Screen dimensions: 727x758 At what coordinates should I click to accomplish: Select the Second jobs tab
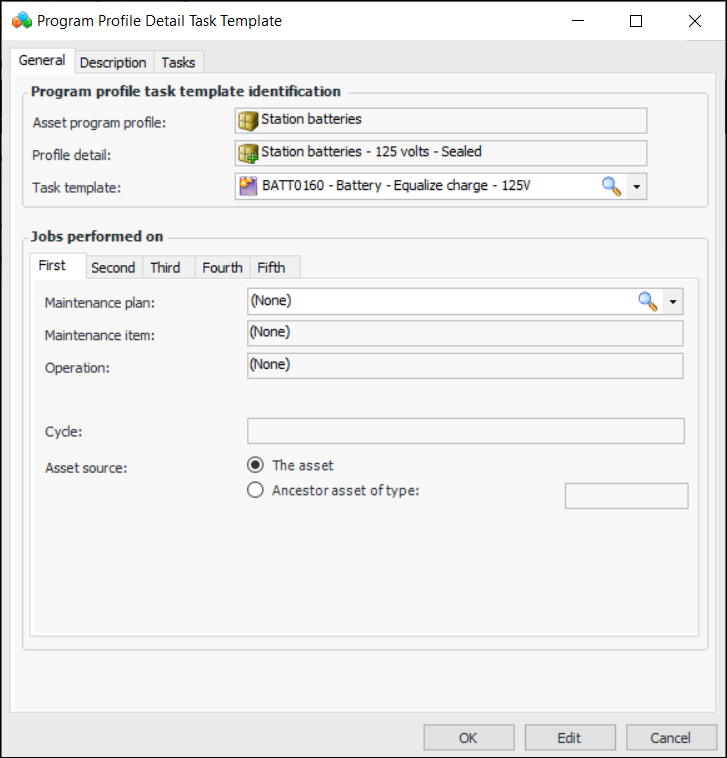coord(113,267)
